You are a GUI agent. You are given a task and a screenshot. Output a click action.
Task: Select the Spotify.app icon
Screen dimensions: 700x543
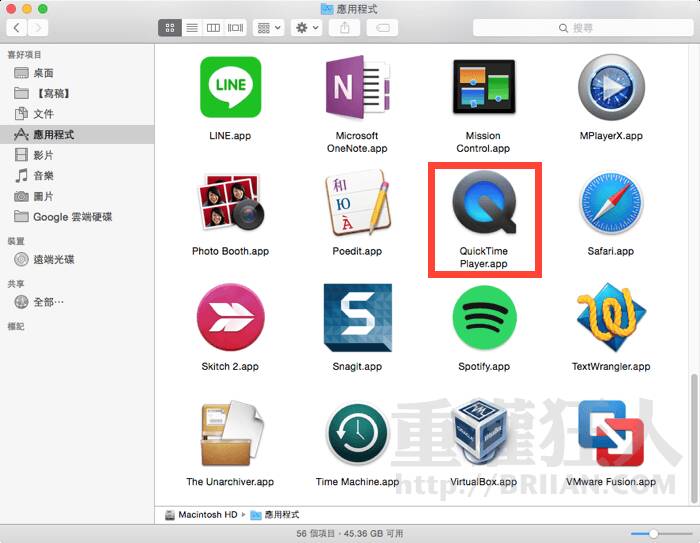(x=484, y=318)
